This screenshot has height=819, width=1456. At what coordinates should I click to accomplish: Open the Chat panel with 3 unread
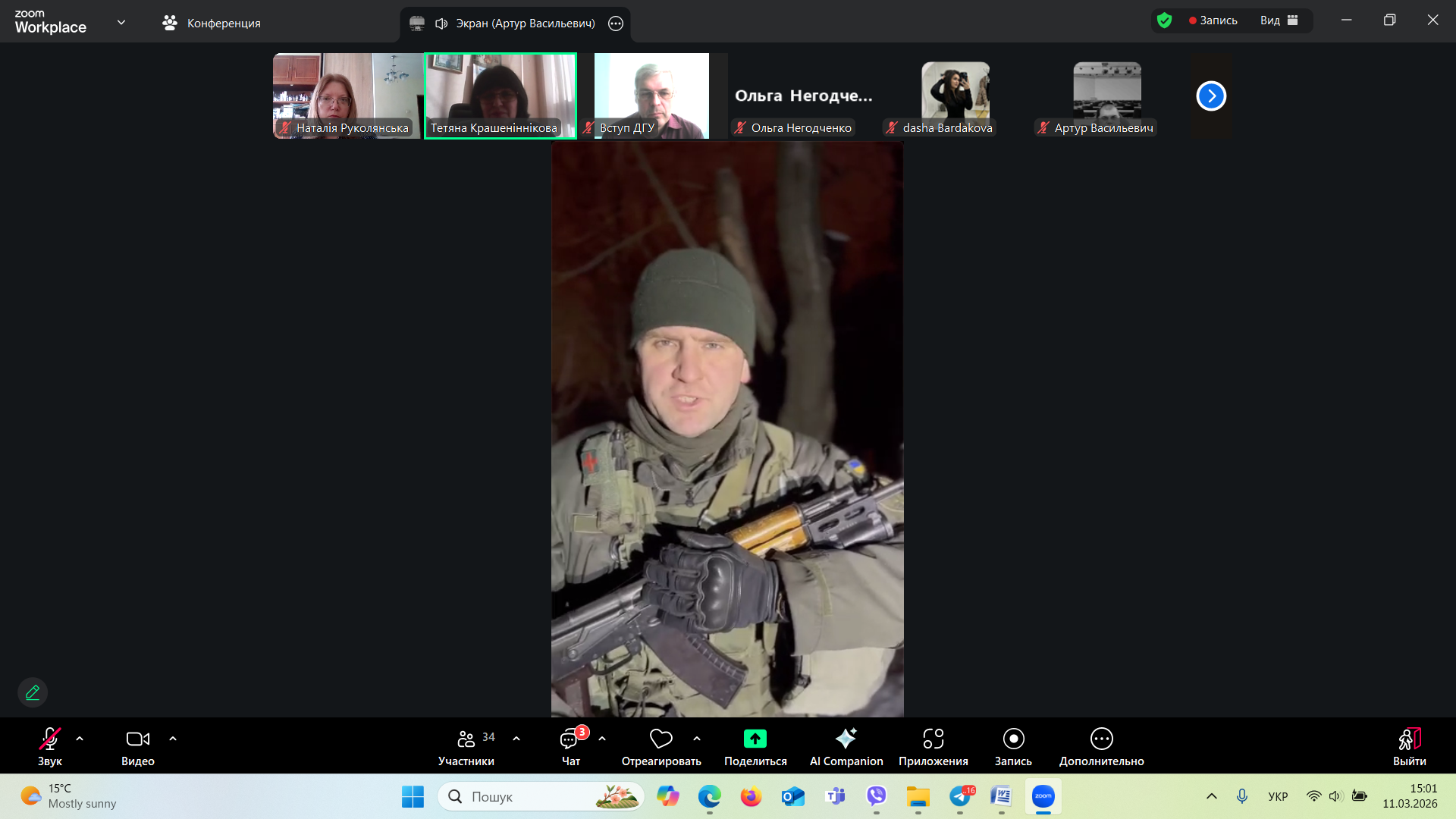(570, 746)
